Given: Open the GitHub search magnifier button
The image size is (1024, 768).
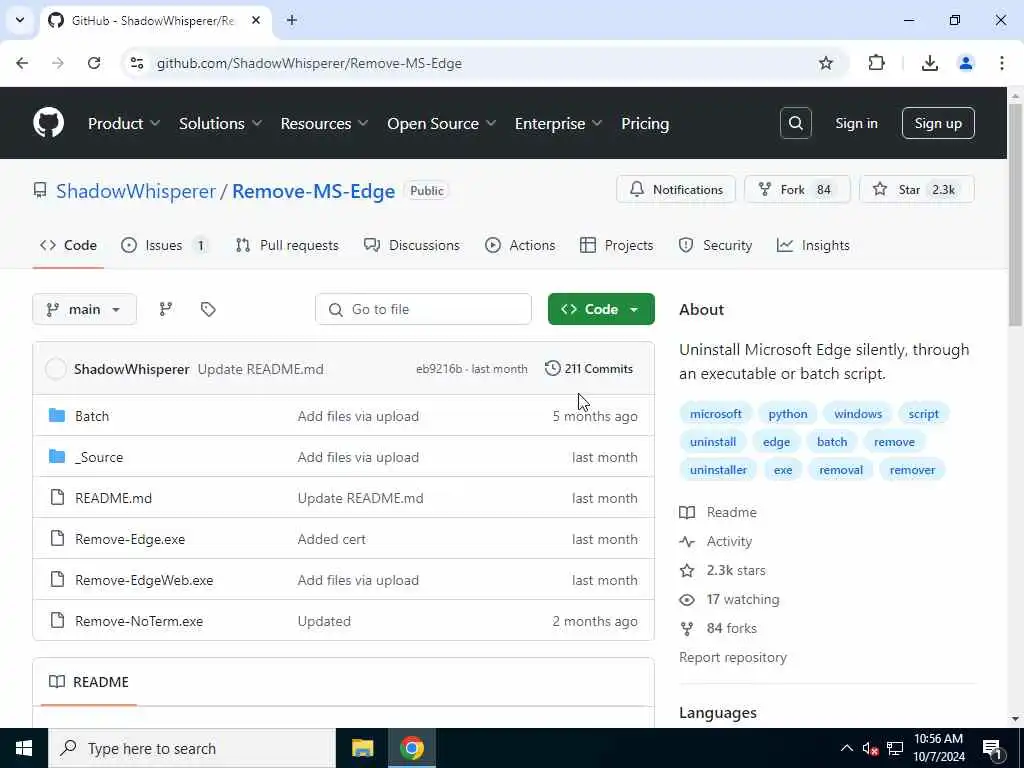Looking at the screenshot, I should 795,123.
